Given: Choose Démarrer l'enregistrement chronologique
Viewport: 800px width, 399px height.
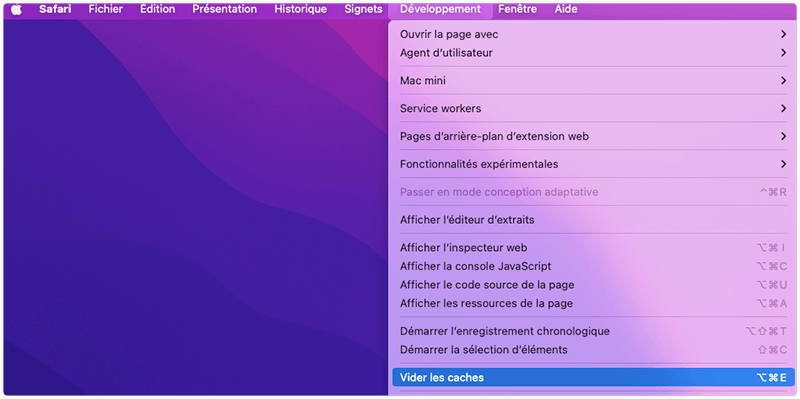Looking at the screenshot, I should pyautogui.click(x=593, y=332).
